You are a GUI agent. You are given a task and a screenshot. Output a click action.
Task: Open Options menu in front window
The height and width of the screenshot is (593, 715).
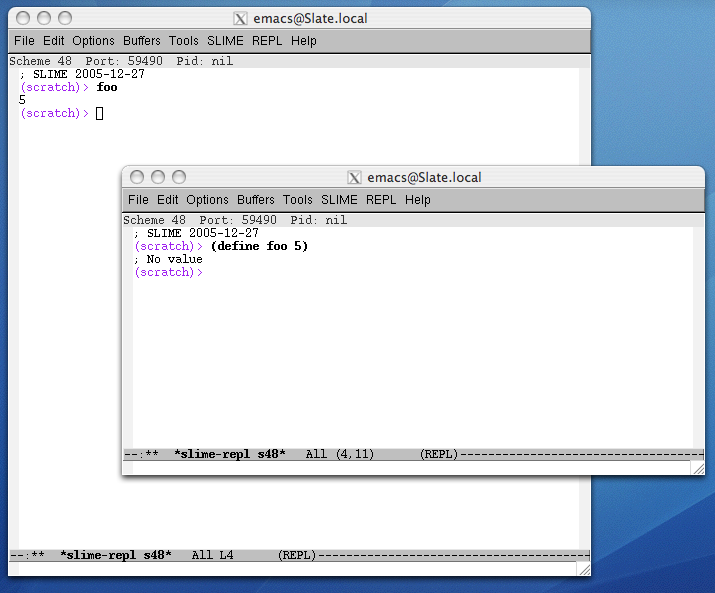point(208,200)
